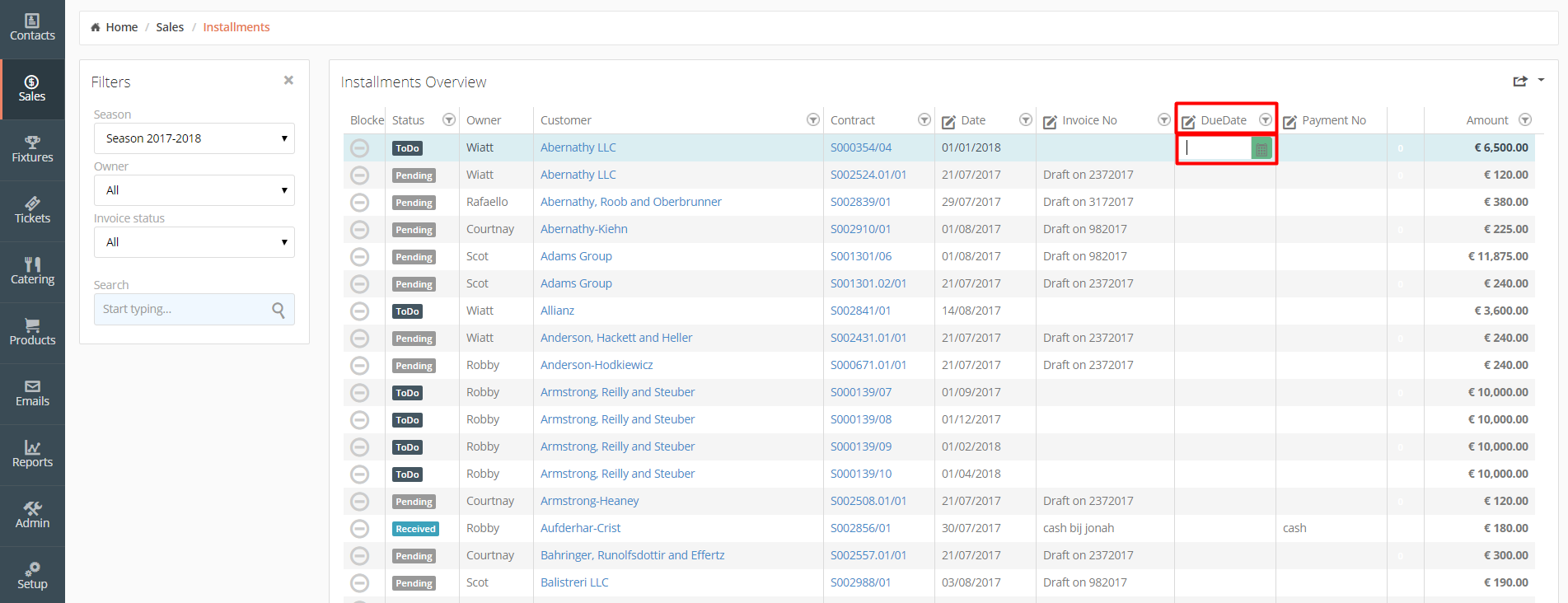Click the calendar icon in DueDate cell
This screenshot has width=1568, height=603.
[1261, 148]
